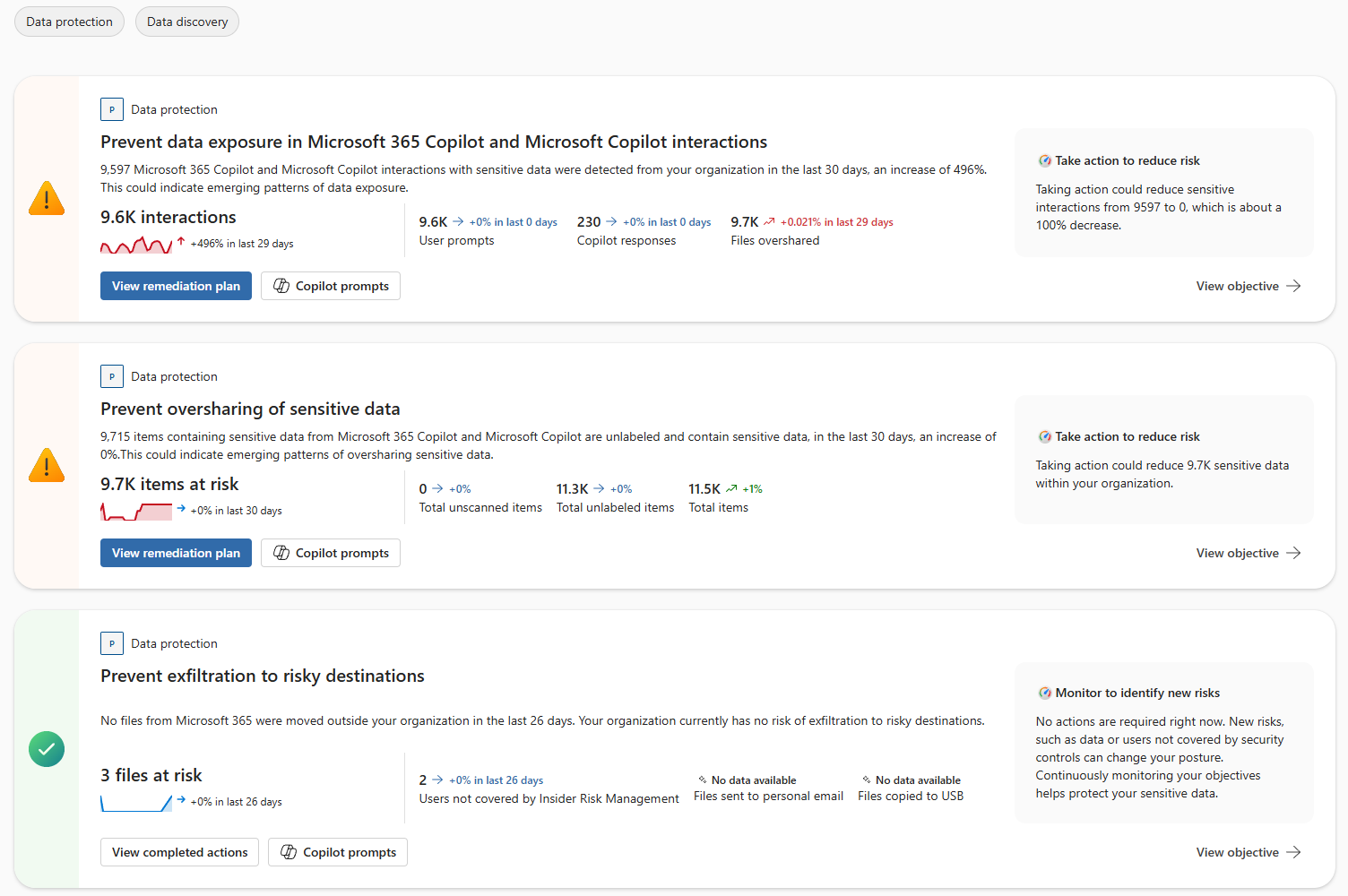Viewport: 1348px width, 896px height.
Task: Click heading Prevent data exposure in Microsoft 365 Copilot
Action: click(x=434, y=142)
